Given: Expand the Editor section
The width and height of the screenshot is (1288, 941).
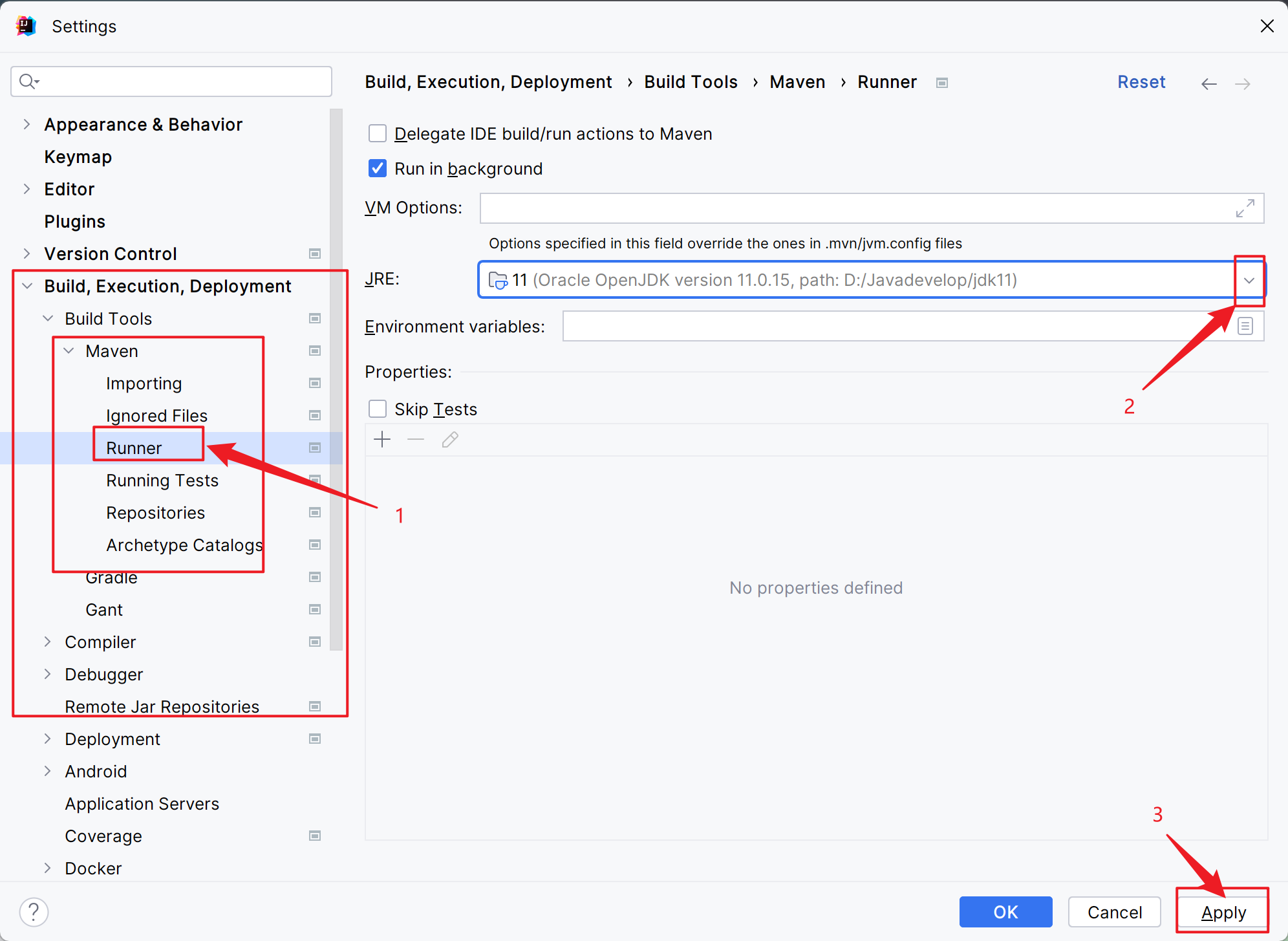Looking at the screenshot, I should tap(27, 189).
